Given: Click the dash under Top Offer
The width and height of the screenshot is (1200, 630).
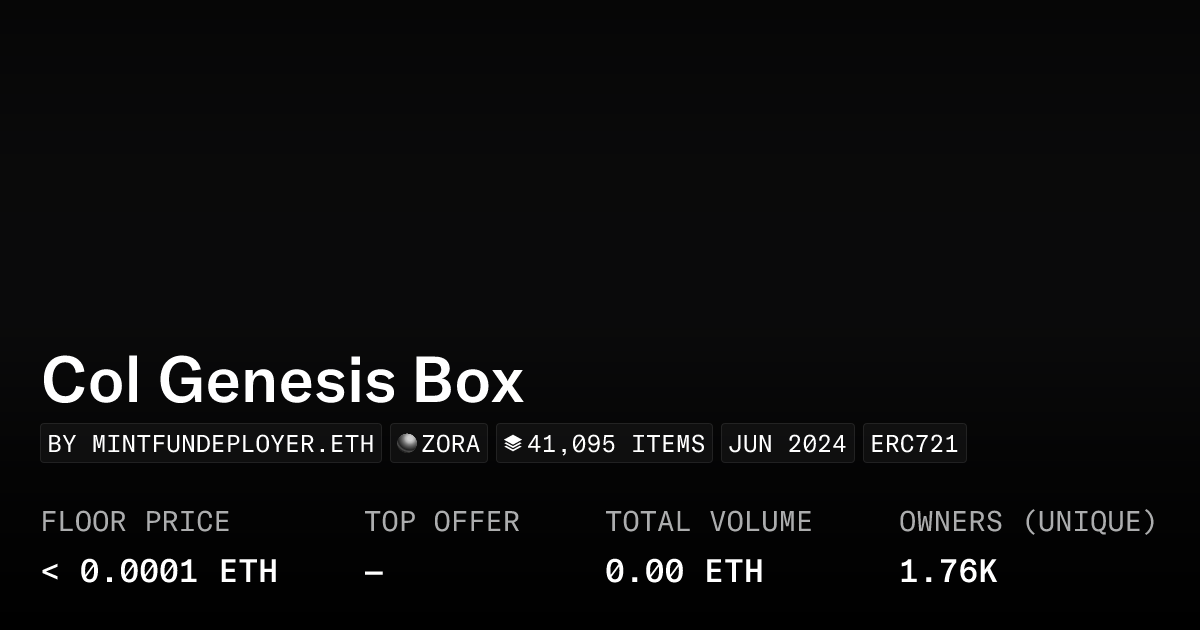Looking at the screenshot, I should point(373,572).
